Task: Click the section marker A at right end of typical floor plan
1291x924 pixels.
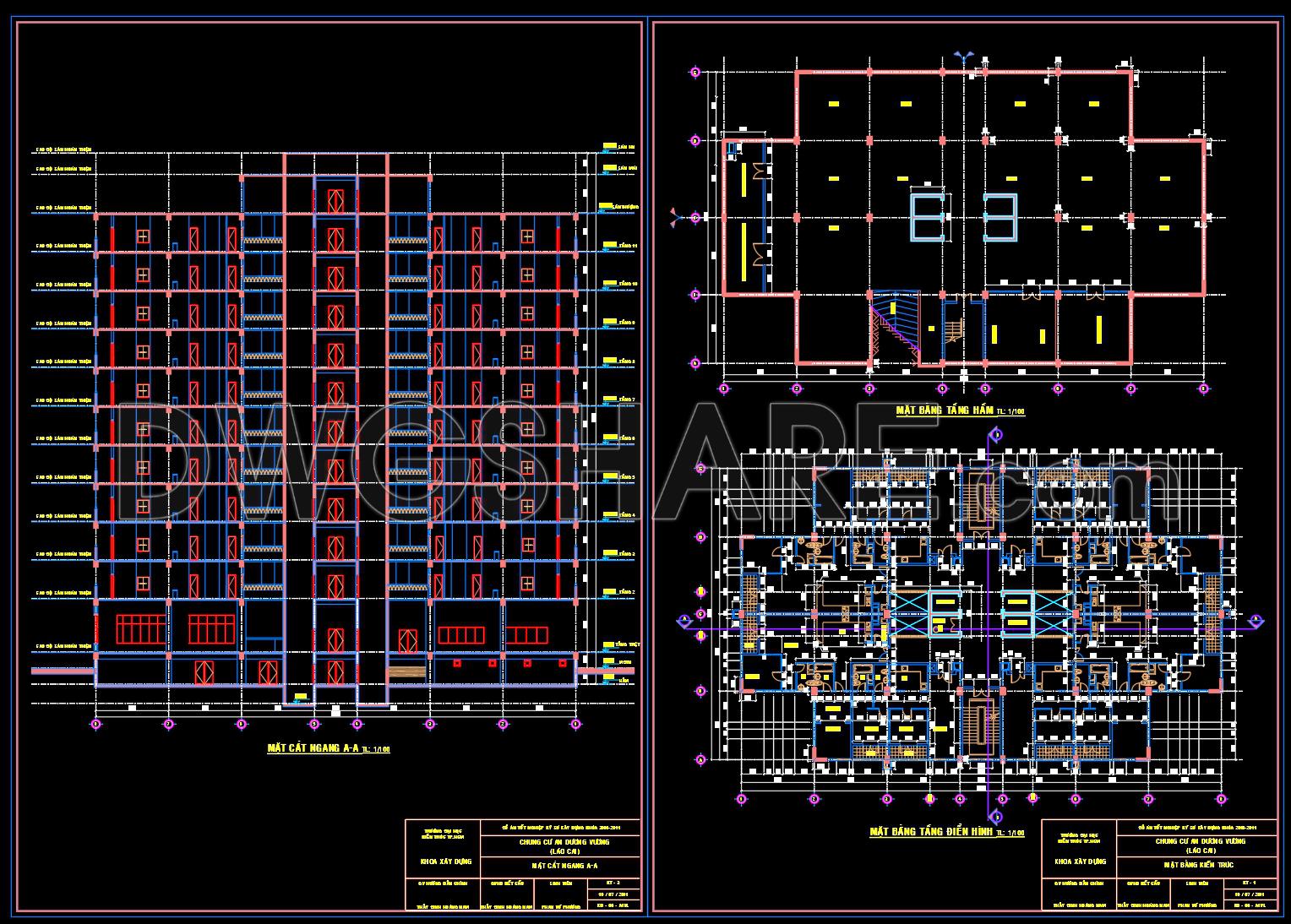Action: pos(1256,620)
